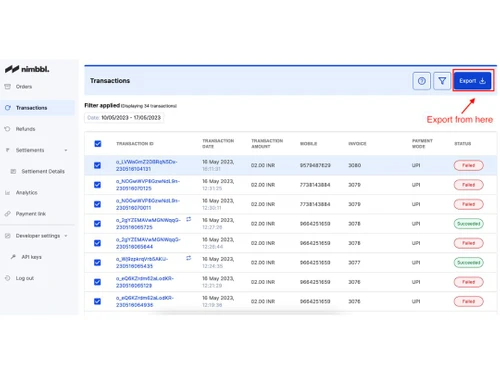
Task: Click the TRANSACTION ID column header
Action: [x=135, y=144]
